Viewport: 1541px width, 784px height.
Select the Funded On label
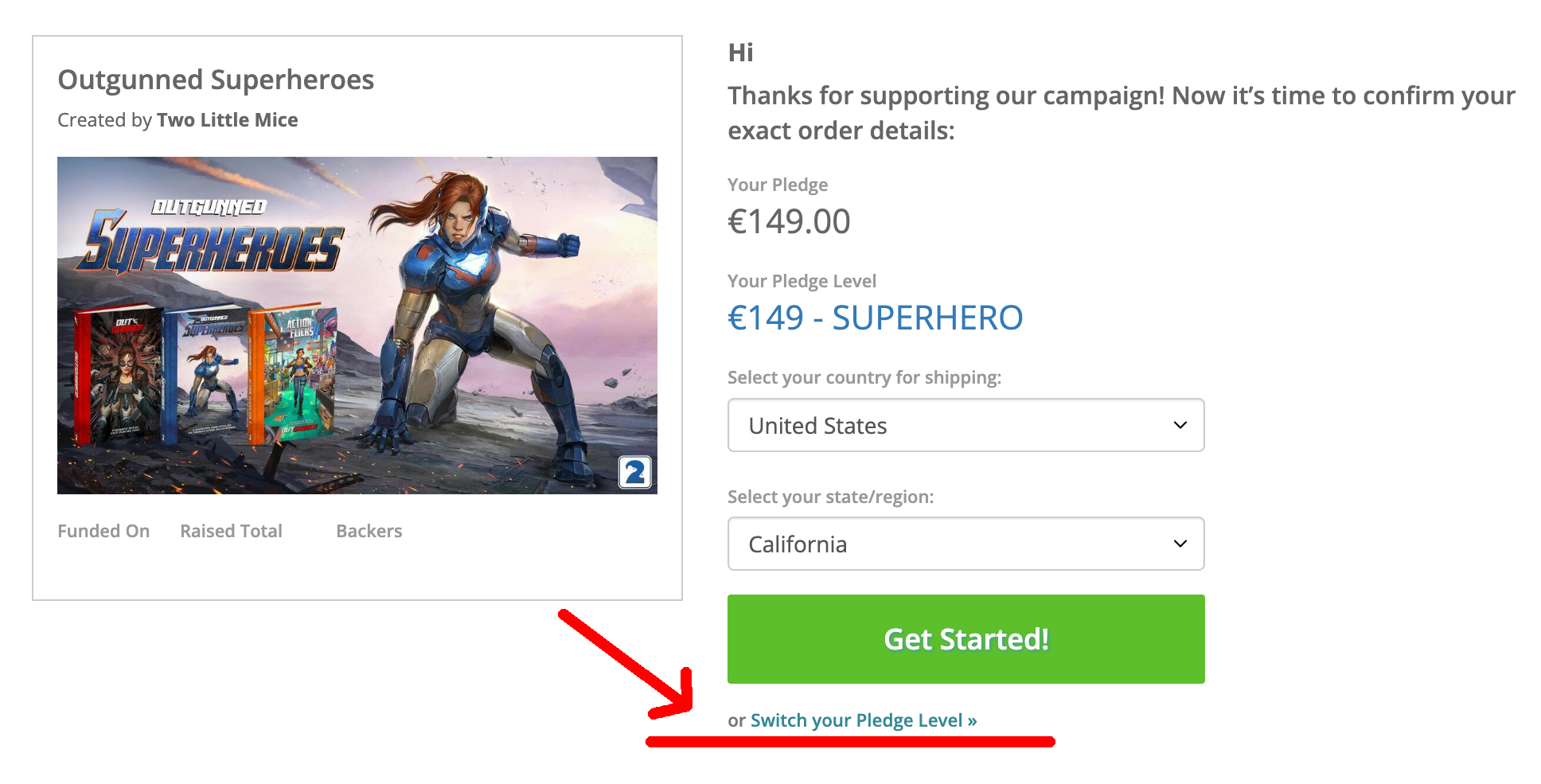[103, 531]
